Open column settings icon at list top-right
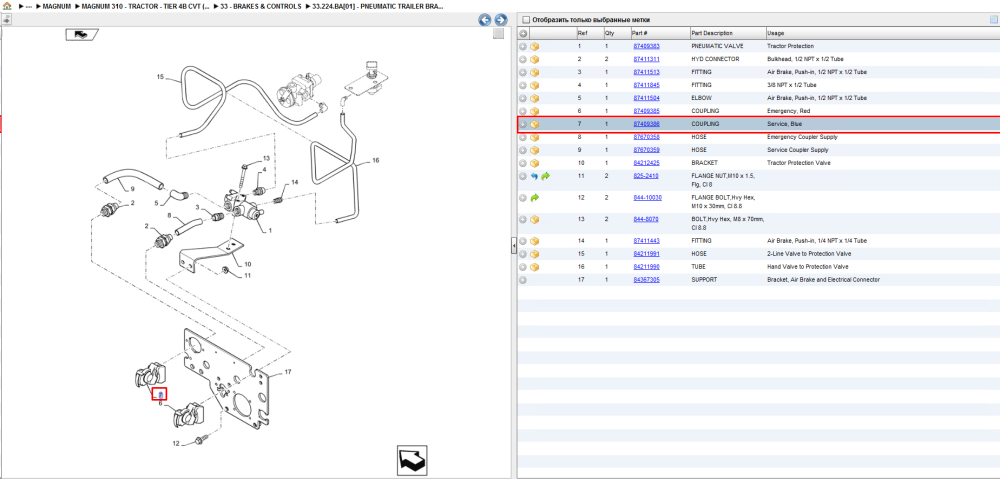The image size is (1000, 479). 993,20
